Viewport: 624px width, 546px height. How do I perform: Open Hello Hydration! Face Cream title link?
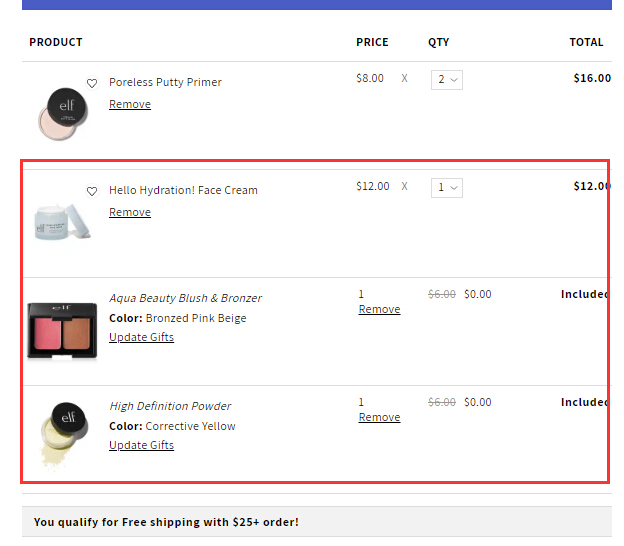pyautogui.click(x=183, y=190)
